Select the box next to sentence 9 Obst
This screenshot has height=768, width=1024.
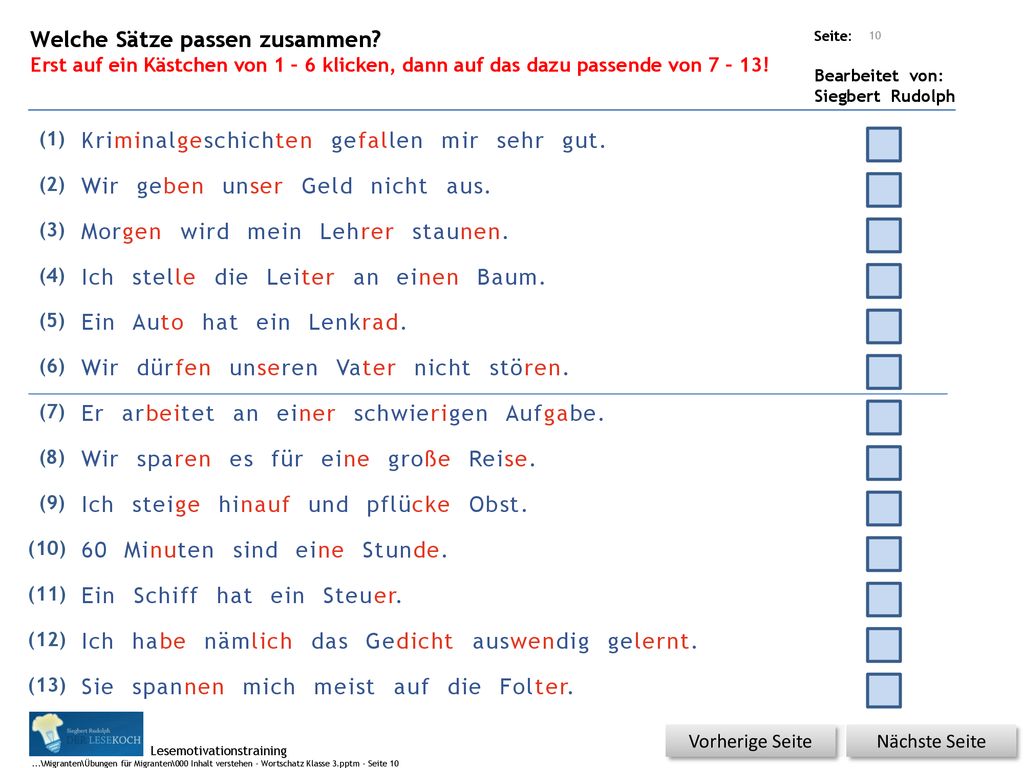point(884,508)
